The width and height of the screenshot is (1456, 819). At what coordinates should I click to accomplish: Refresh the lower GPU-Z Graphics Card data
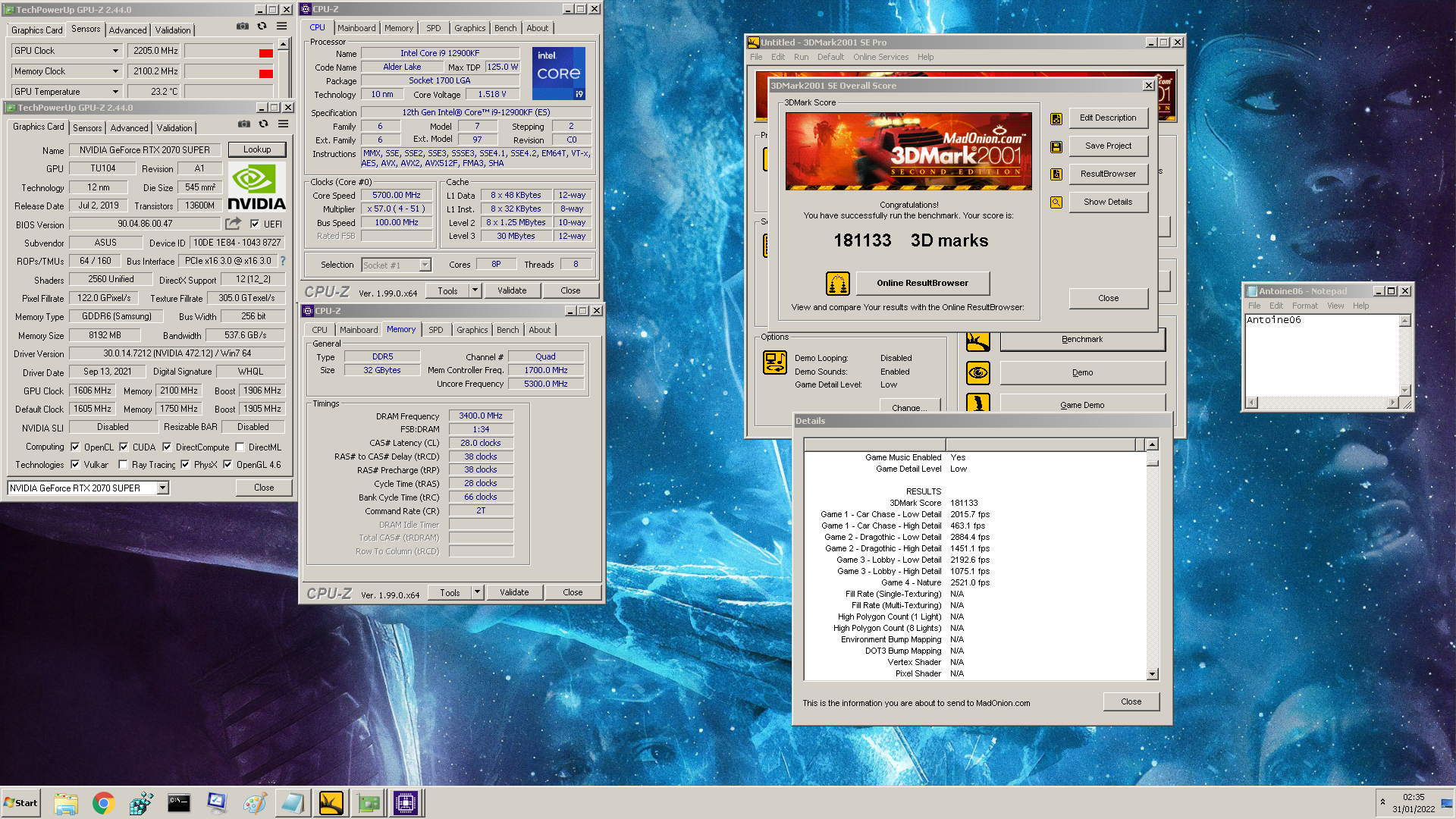tap(263, 124)
